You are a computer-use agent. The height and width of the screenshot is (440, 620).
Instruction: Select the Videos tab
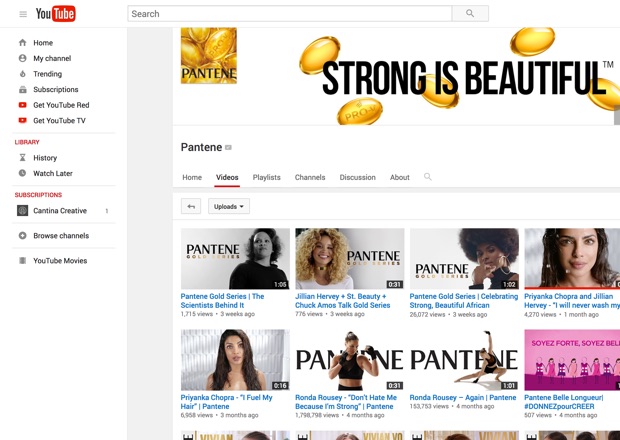click(227, 178)
